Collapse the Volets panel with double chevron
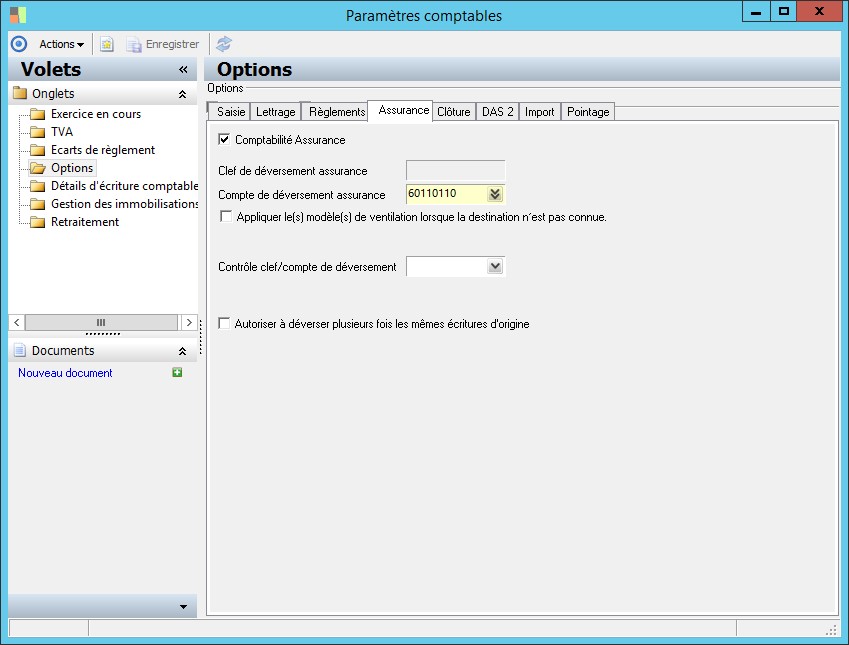849x645 pixels. coord(183,69)
